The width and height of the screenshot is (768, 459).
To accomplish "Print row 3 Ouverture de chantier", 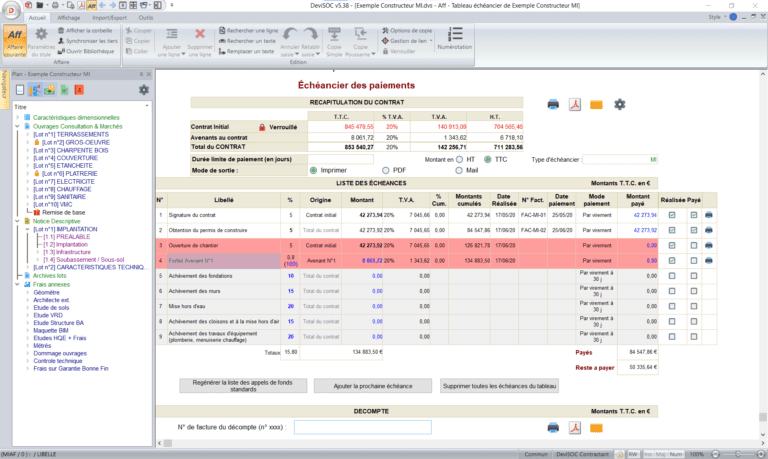I will tap(708, 245).
